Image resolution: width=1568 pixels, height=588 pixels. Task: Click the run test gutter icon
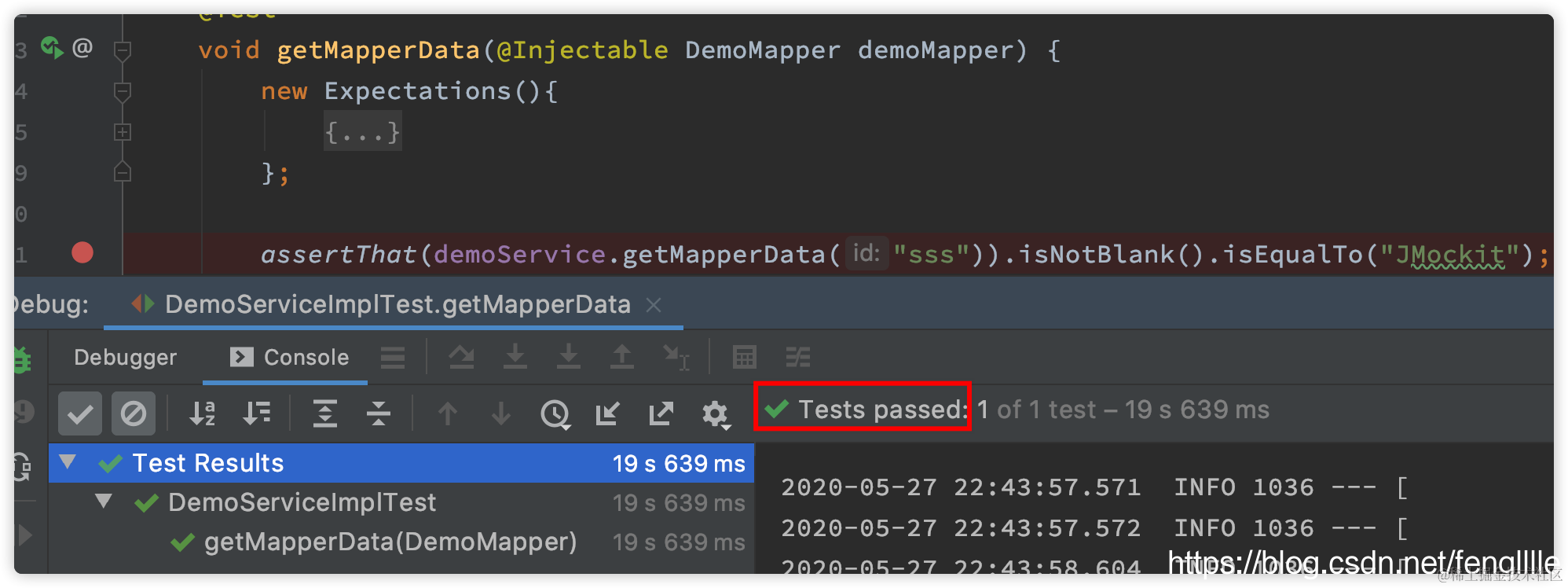(x=52, y=49)
